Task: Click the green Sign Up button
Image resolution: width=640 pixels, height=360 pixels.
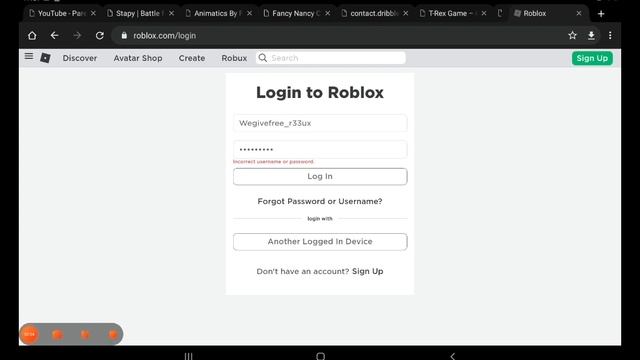Action: tap(592, 58)
